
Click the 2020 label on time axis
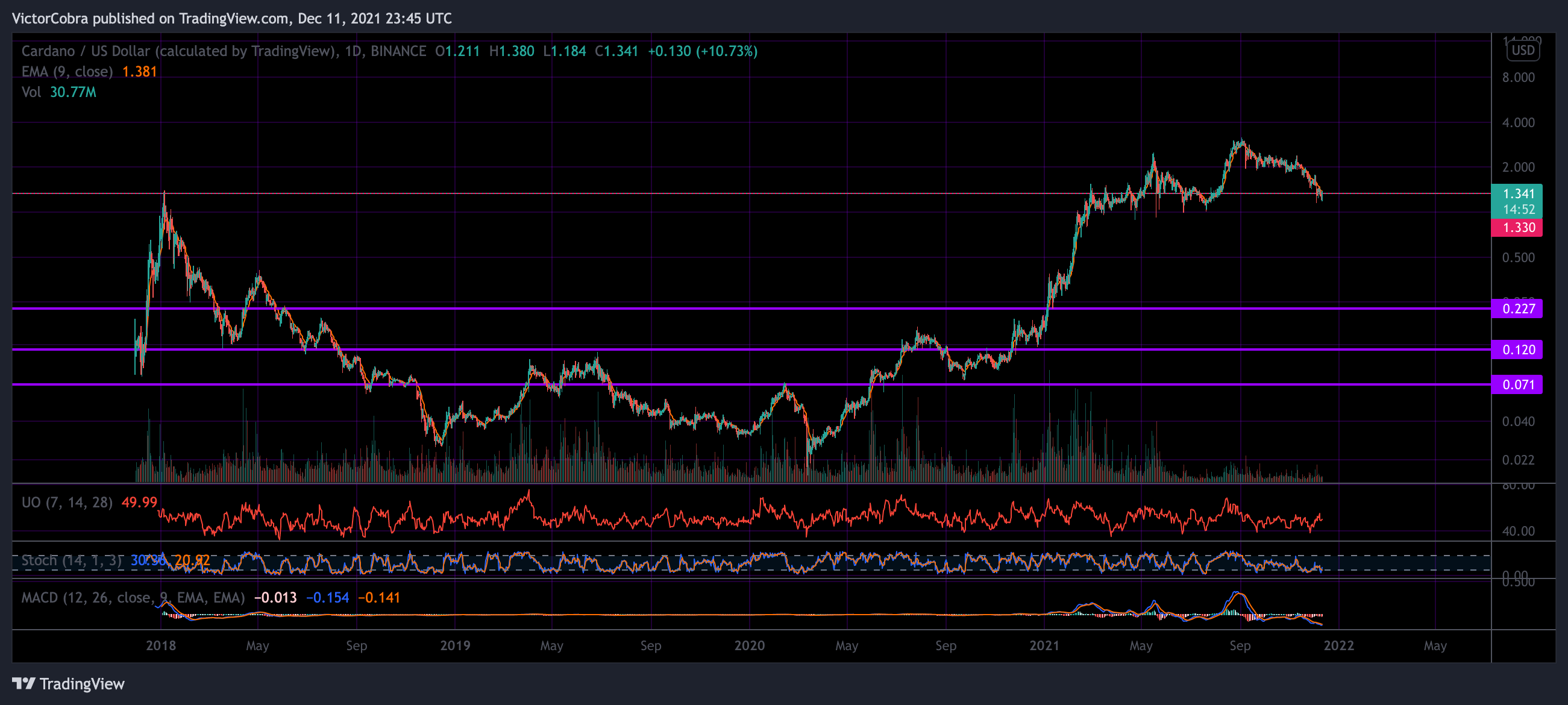[x=749, y=645]
